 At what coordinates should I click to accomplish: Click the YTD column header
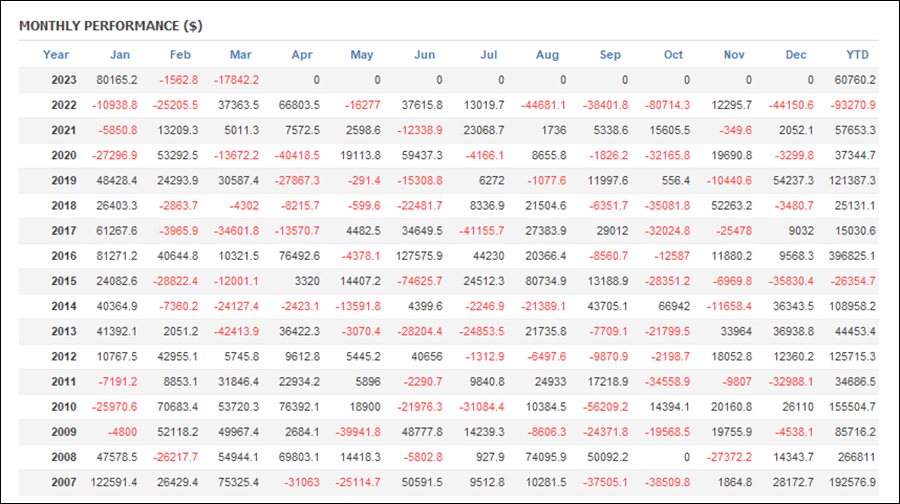tap(857, 55)
